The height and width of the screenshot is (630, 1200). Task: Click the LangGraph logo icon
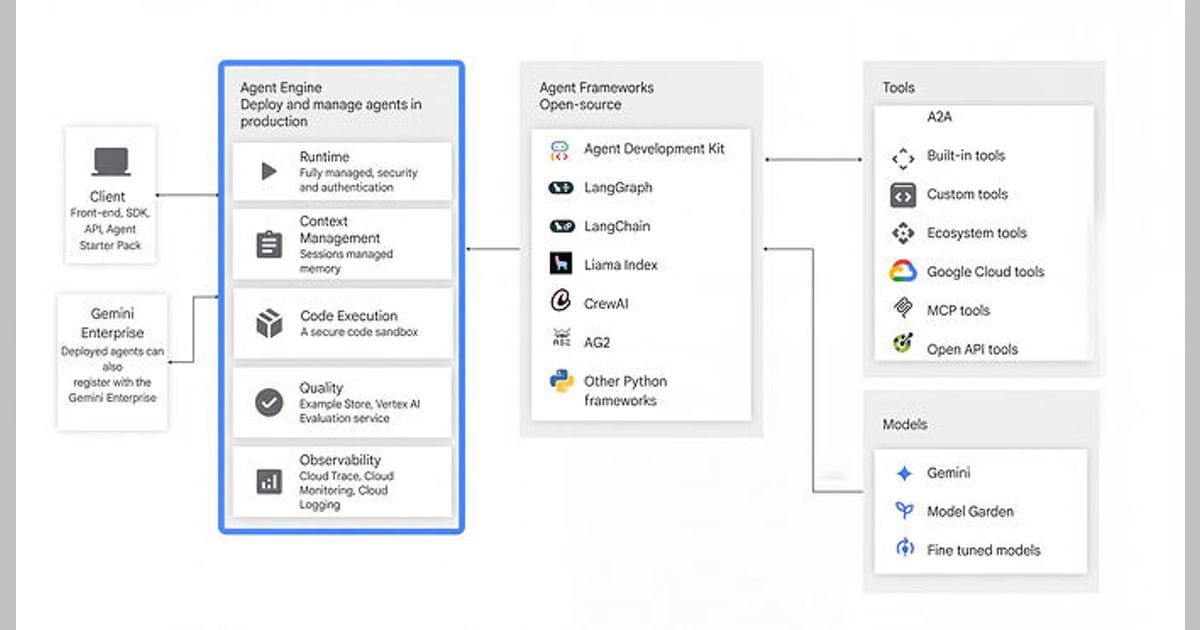pos(561,188)
